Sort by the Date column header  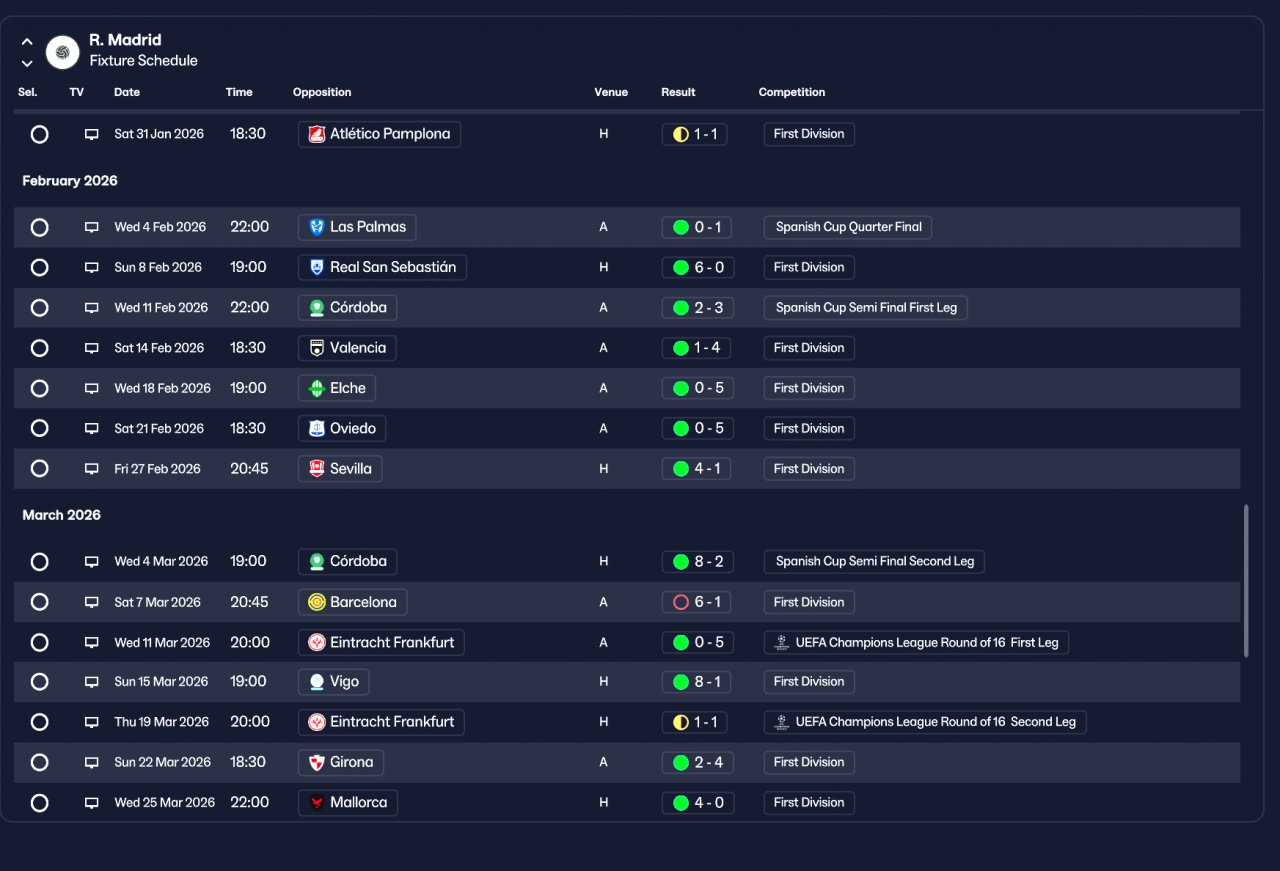127,92
